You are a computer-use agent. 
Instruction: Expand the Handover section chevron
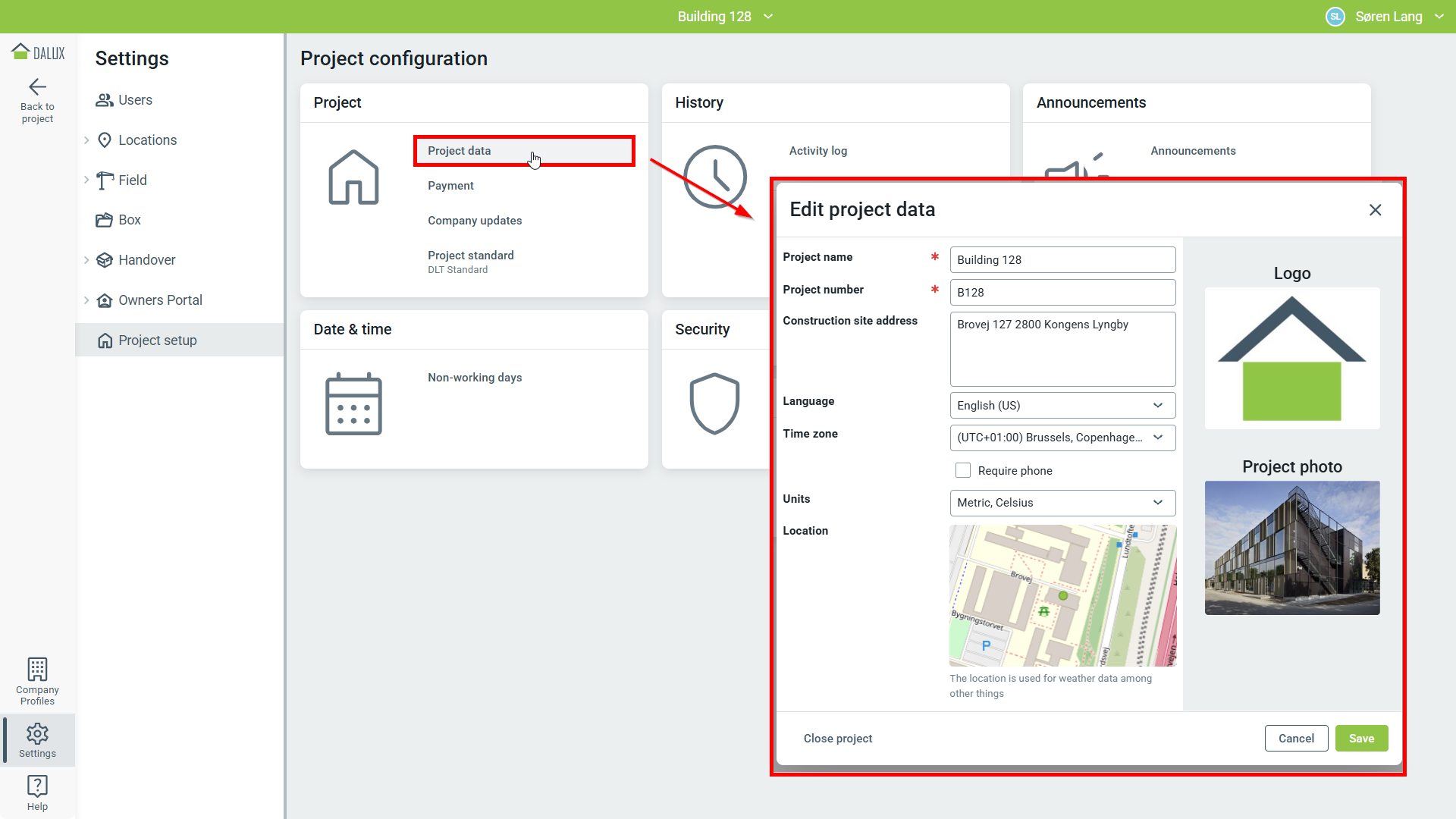pyautogui.click(x=86, y=260)
